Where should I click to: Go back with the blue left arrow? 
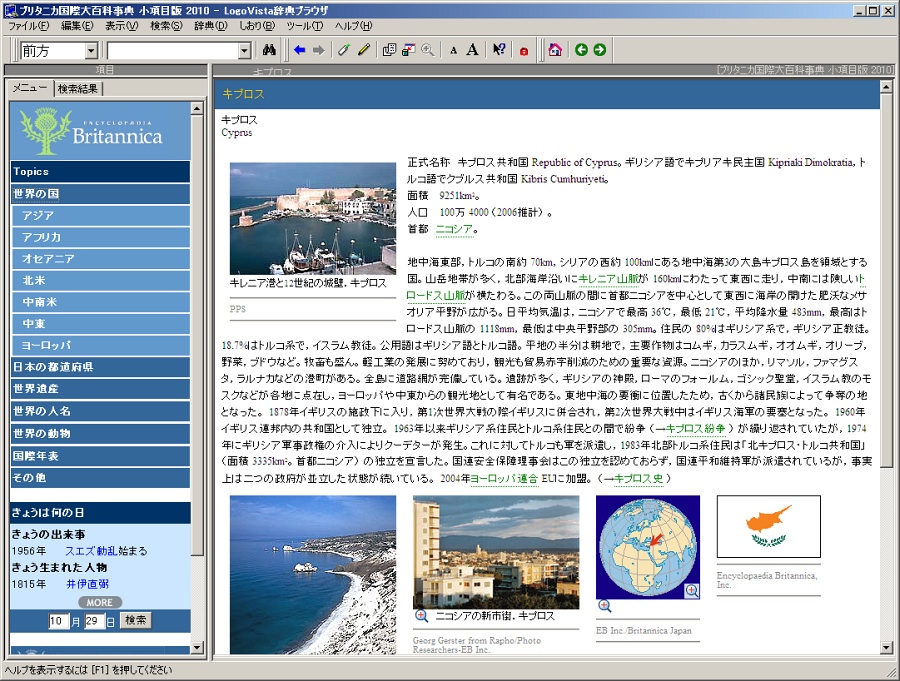pyautogui.click(x=299, y=51)
